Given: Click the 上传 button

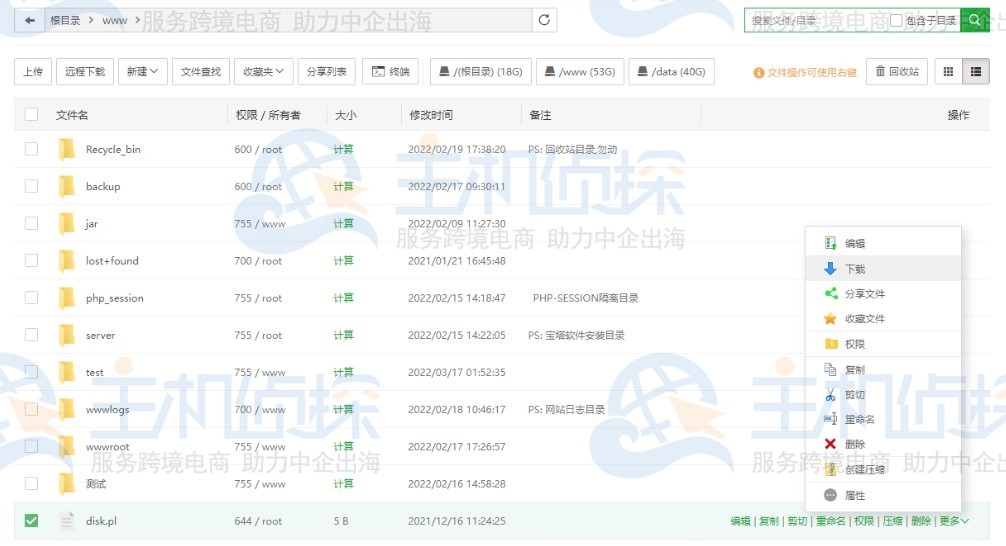Looking at the screenshot, I should (x=33, y=72).
